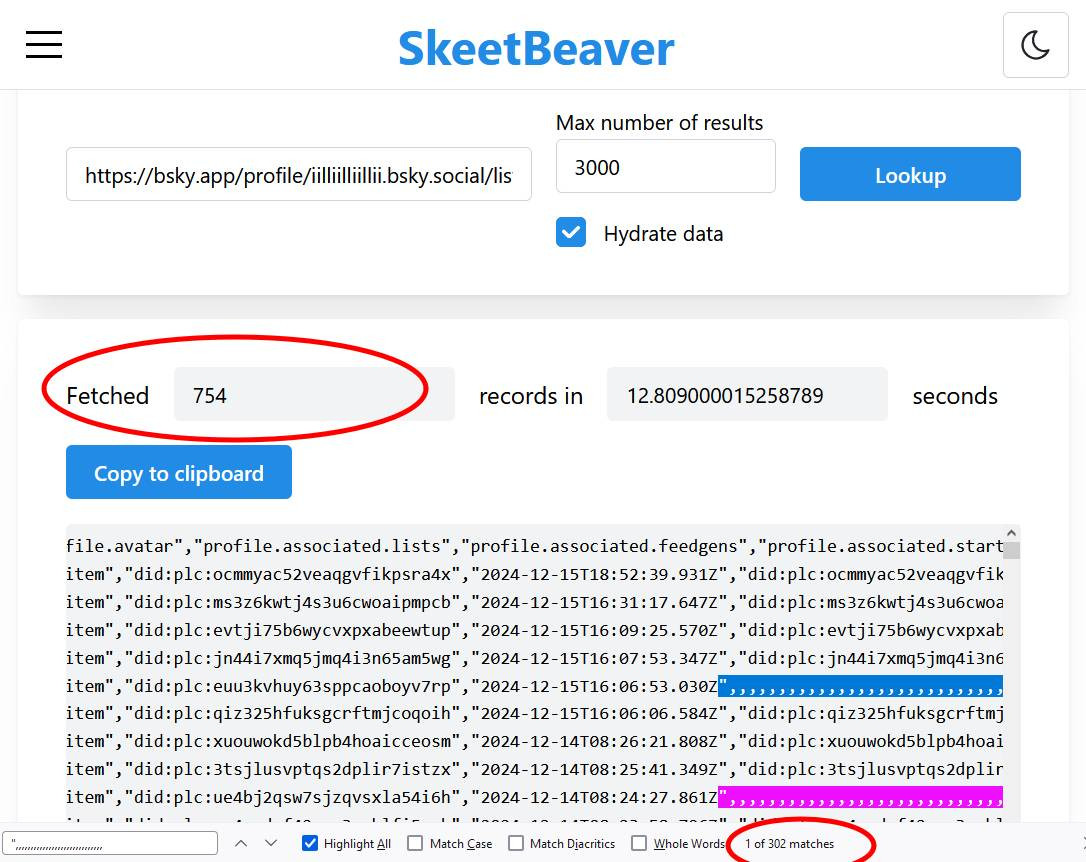Click the '1 of 302 matches' status text
This screenshot has height=862, width=1086.
790,843
